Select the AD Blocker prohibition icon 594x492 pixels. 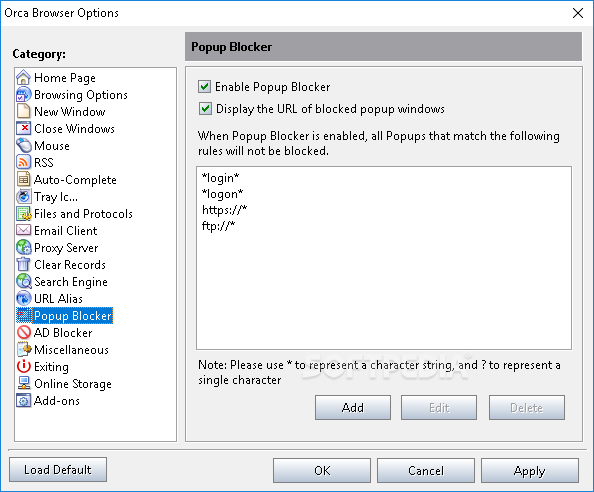point(23,333)
